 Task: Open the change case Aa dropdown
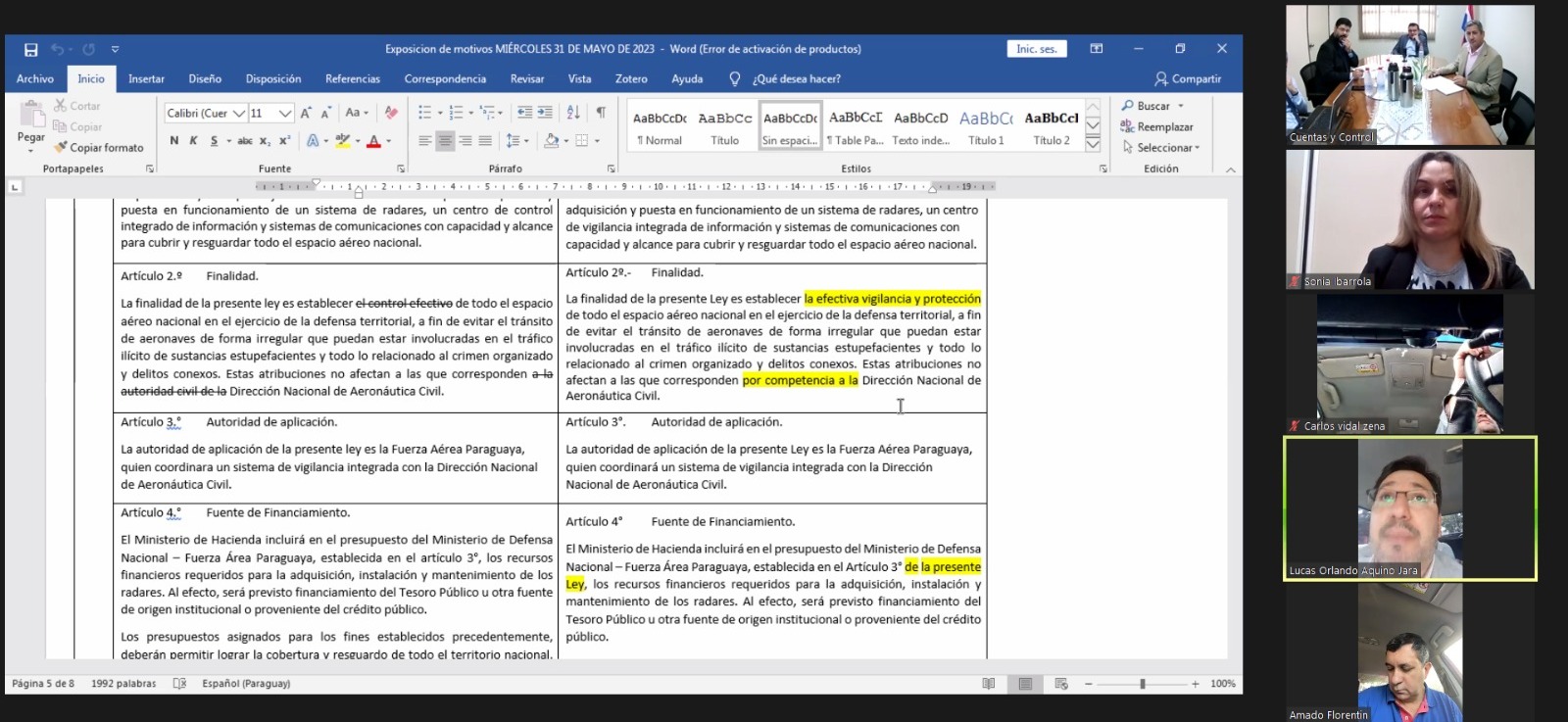click(x=357, y=113)
